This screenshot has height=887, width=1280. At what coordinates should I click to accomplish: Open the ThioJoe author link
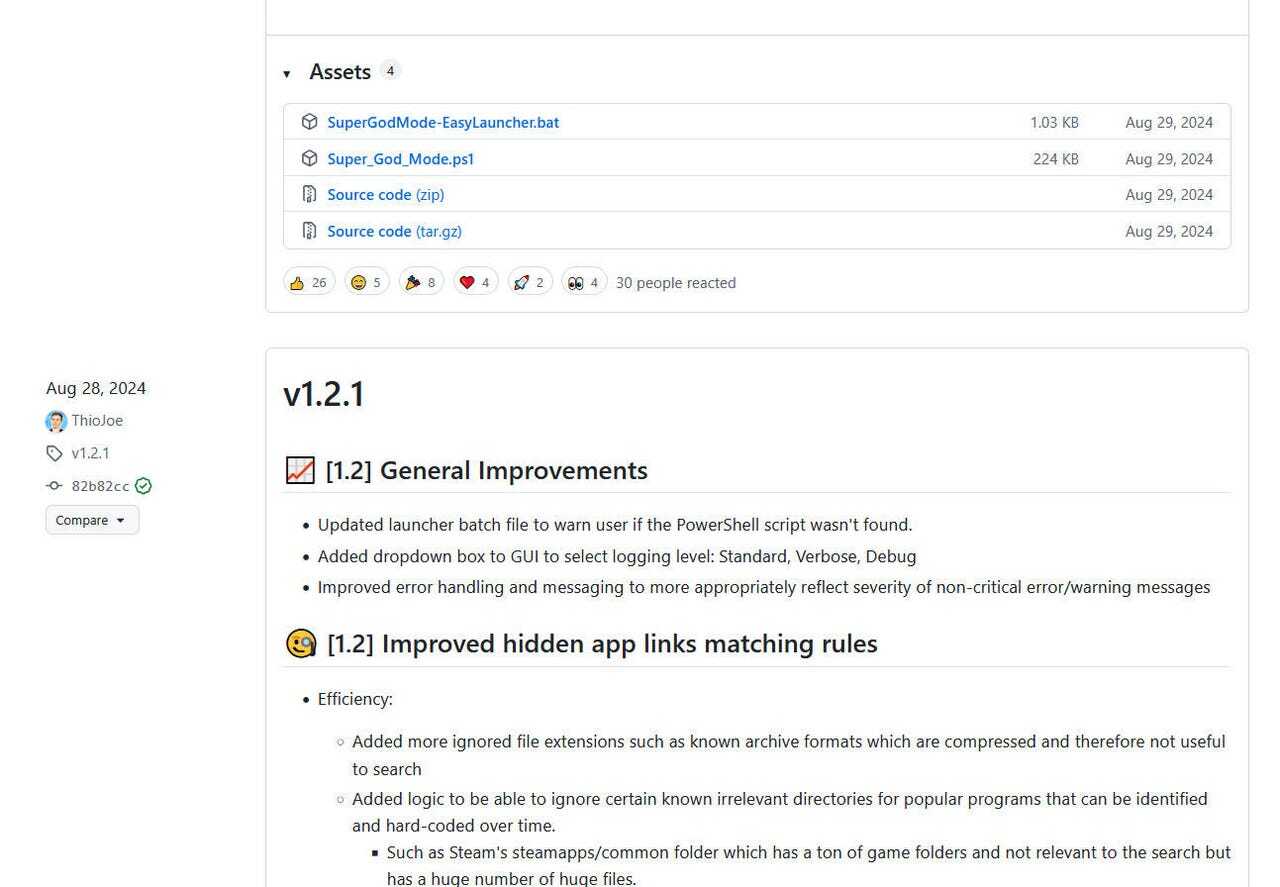(x=97, y=421)
